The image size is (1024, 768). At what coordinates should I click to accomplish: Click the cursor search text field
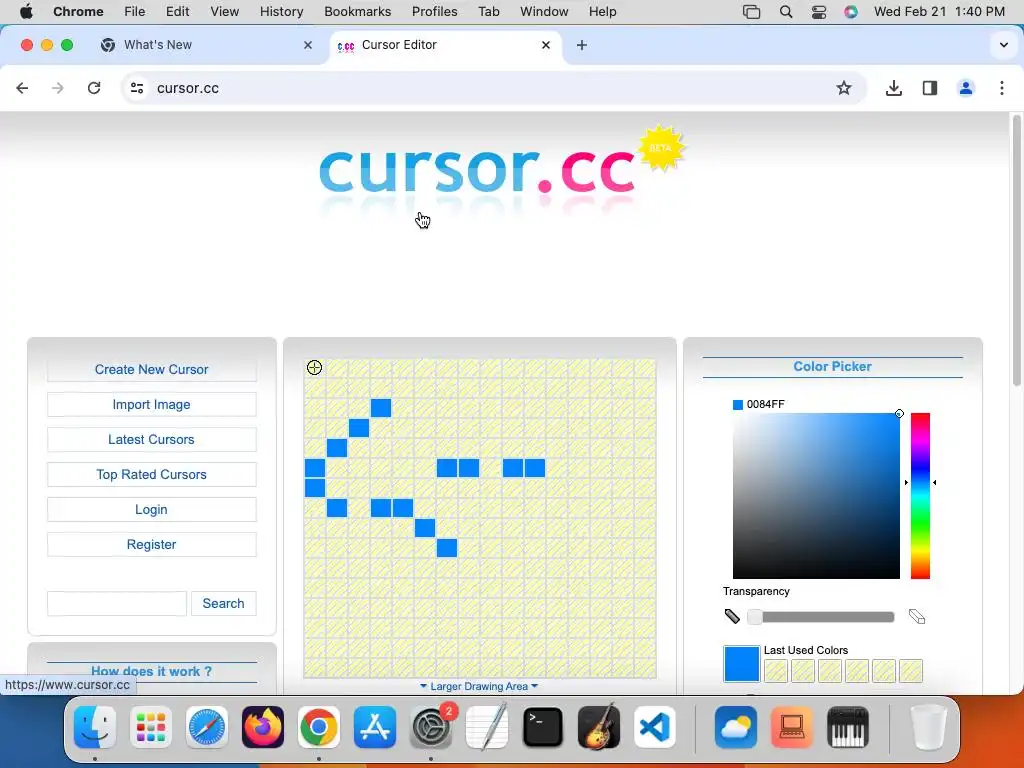(117, 603)
